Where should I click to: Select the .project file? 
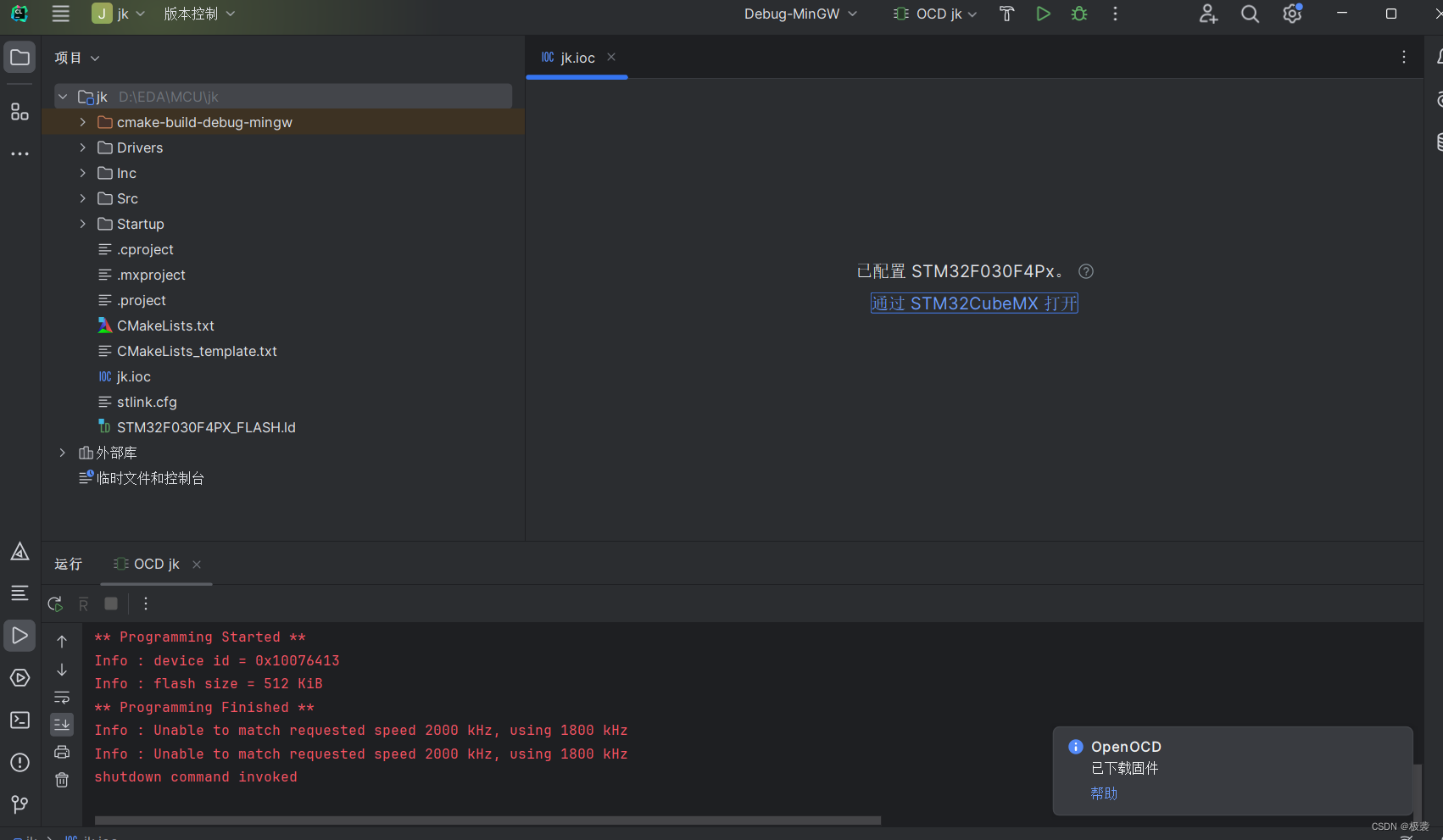(x=142, y=300)
